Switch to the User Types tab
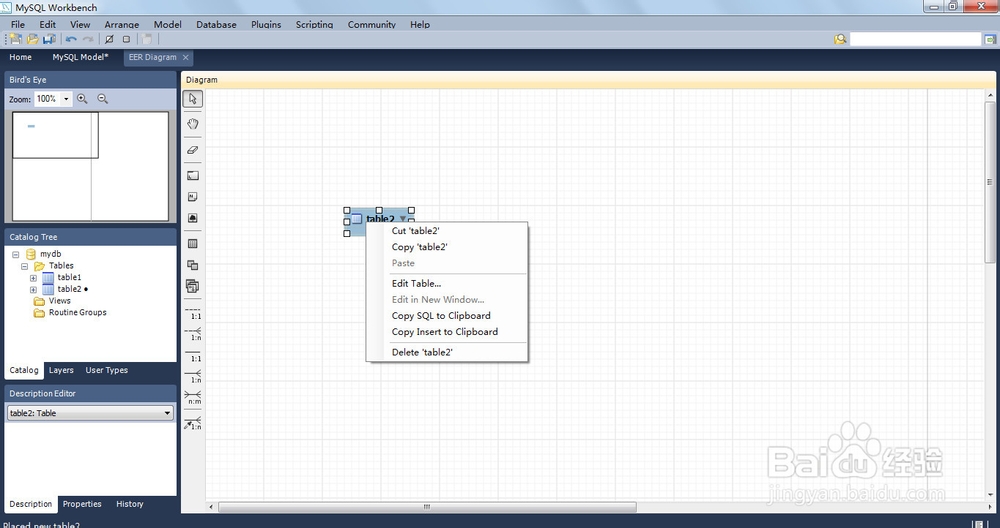 point(107,370)
